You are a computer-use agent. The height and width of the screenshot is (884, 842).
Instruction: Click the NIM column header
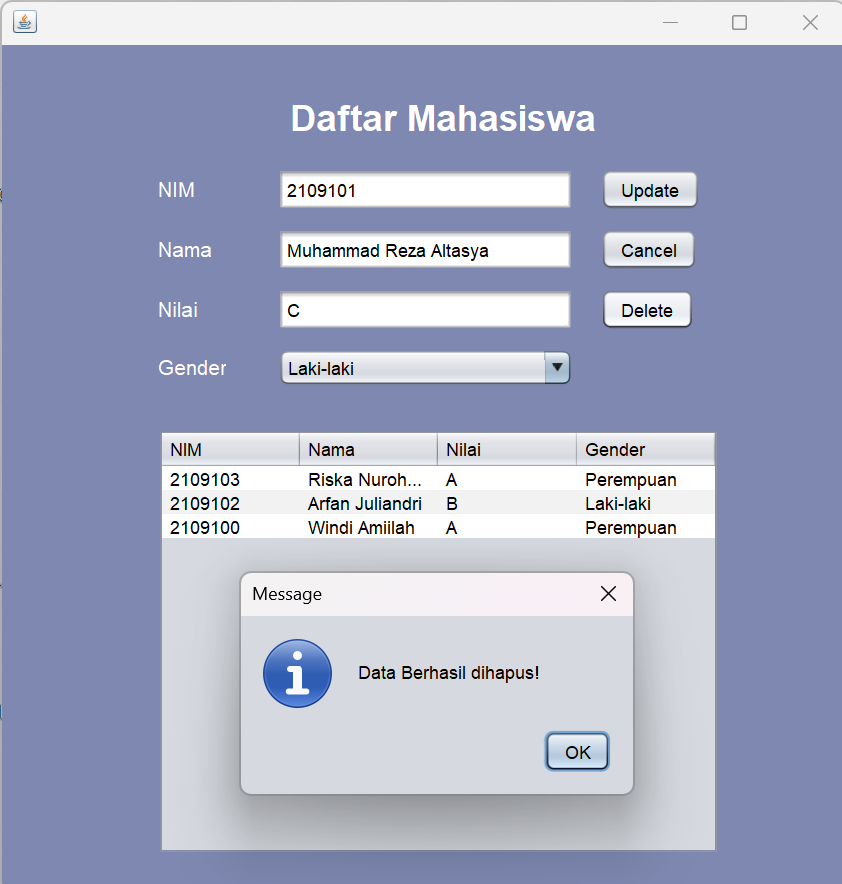pyautogui.click(x=229, y=449)
